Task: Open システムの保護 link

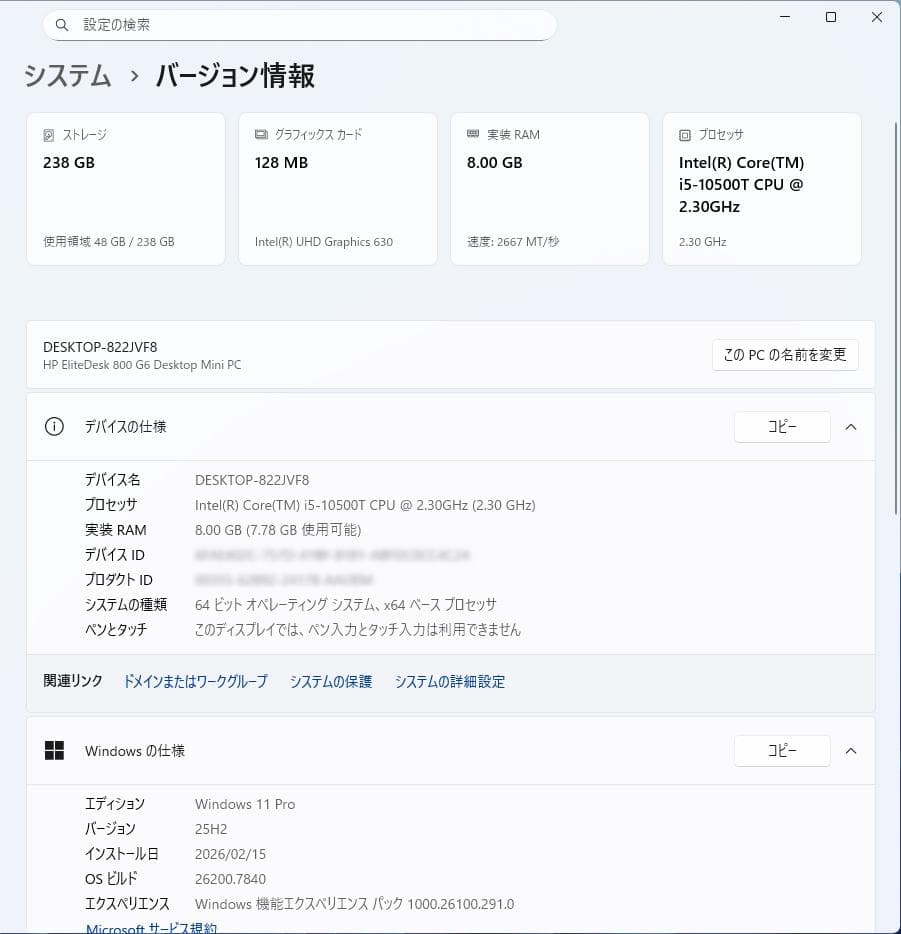Action: click(x=331, y=681)
